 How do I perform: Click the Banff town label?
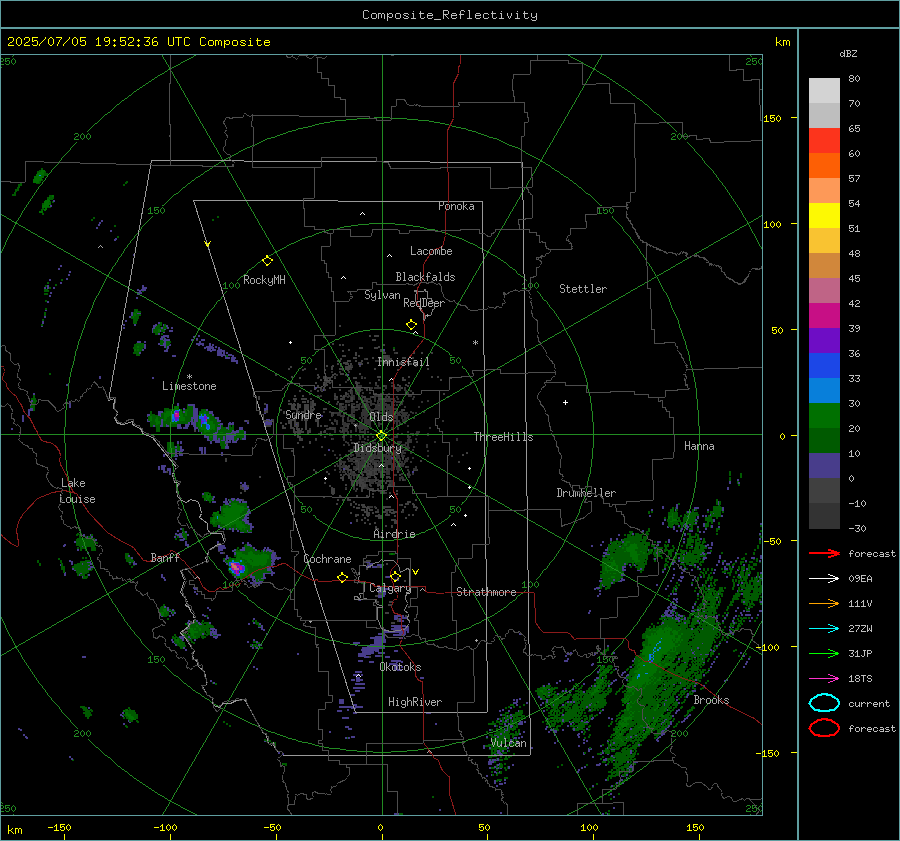click(165, 557)
